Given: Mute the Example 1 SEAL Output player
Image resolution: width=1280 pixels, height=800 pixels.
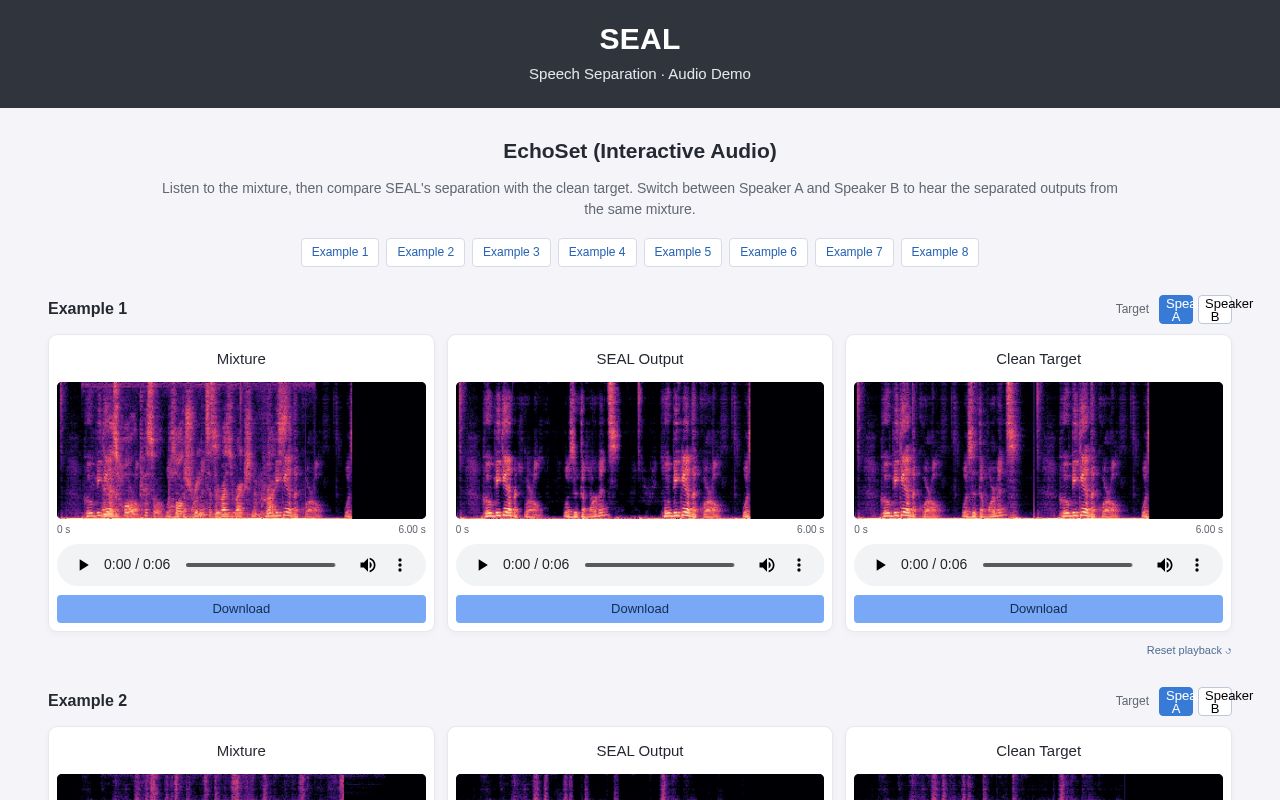Looking at the screenshot, I should (767, 565).
